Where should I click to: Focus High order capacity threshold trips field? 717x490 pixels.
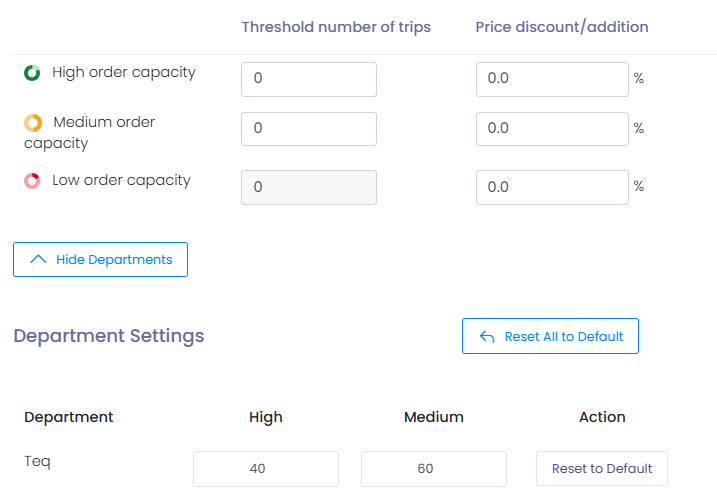click(x=309, y=79)
